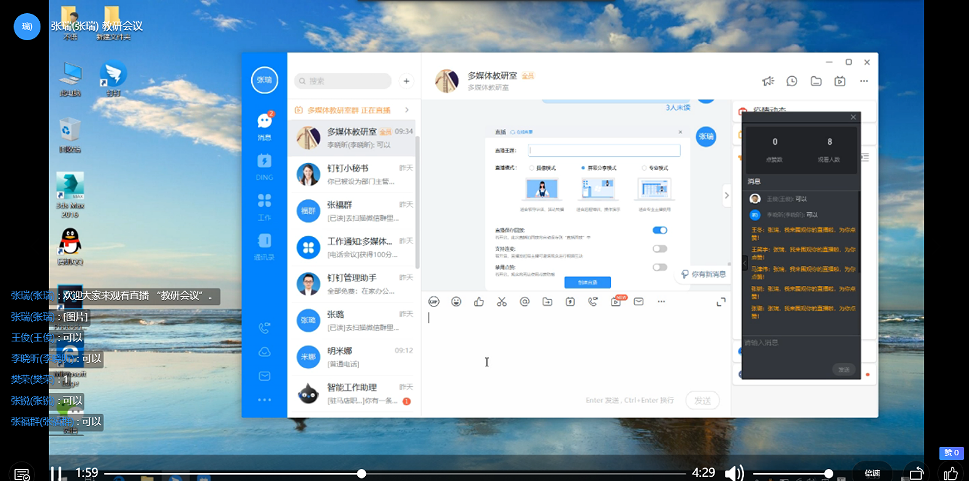Viewport: 969px width, 481px height.
Task: Open the Messages (消息) tab in sidebar
Action: tap(264, 126)
